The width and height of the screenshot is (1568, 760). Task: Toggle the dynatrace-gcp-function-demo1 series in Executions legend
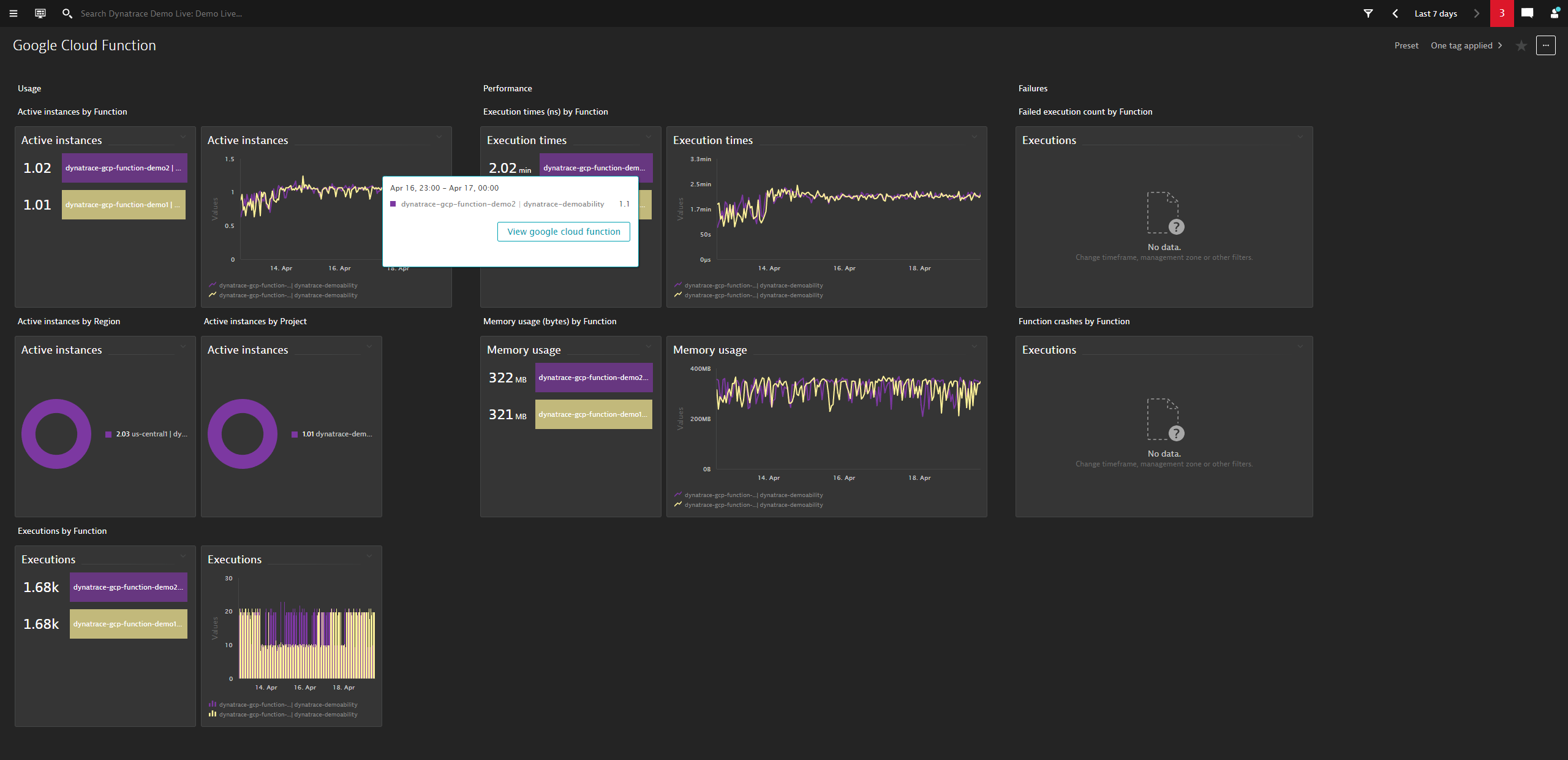point(288,714)
